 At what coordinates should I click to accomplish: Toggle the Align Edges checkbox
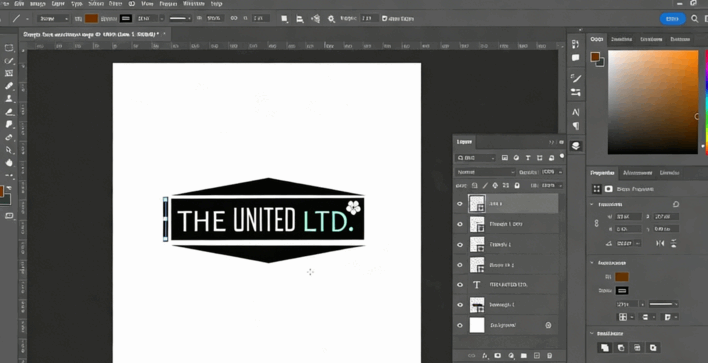384,19
